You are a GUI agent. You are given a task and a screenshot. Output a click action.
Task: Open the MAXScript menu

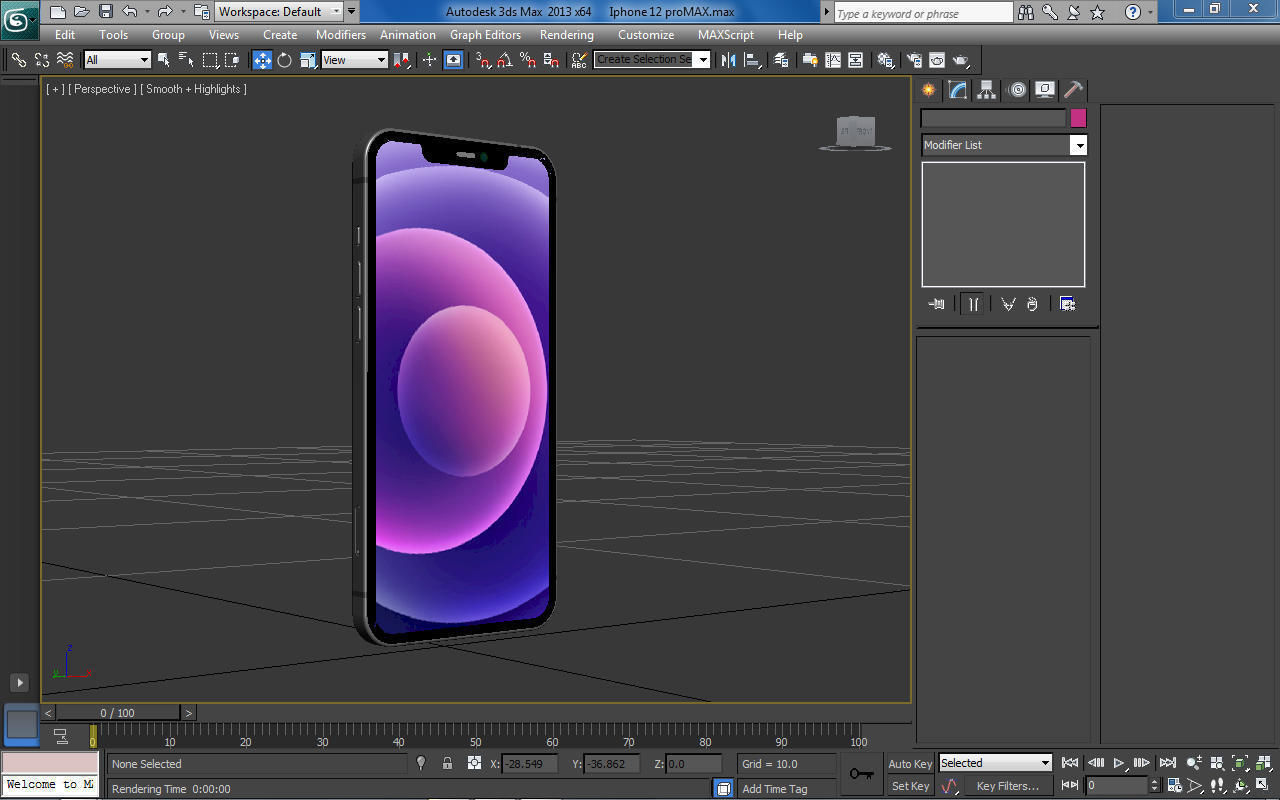point(726,35)
